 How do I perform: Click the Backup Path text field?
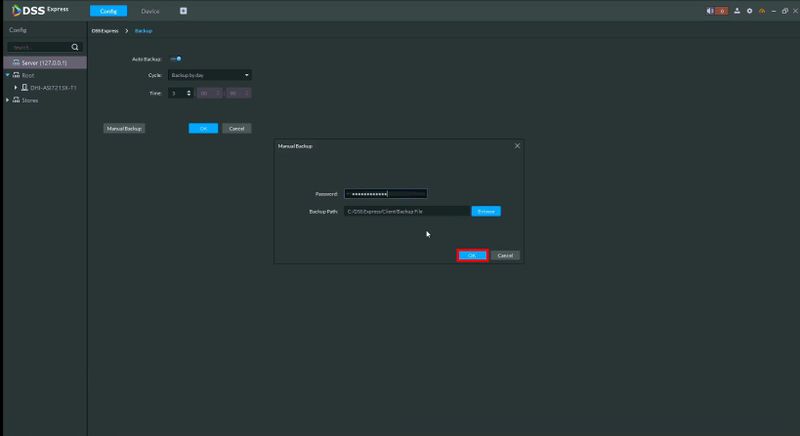(407, 211)
